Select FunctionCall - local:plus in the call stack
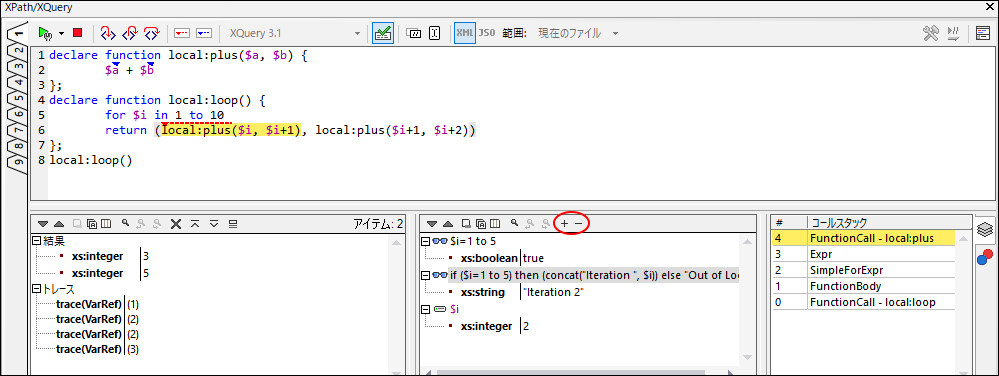The image size is (999, 376). [863, 238]
